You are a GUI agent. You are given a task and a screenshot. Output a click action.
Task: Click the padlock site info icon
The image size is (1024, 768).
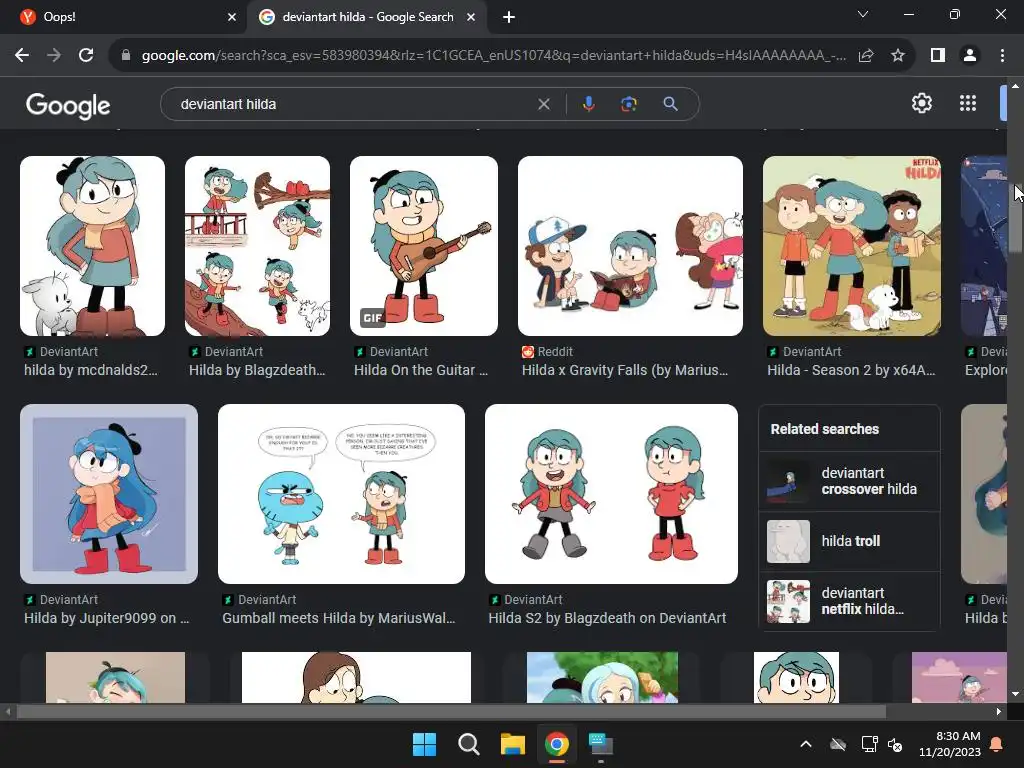coord(126,56)
